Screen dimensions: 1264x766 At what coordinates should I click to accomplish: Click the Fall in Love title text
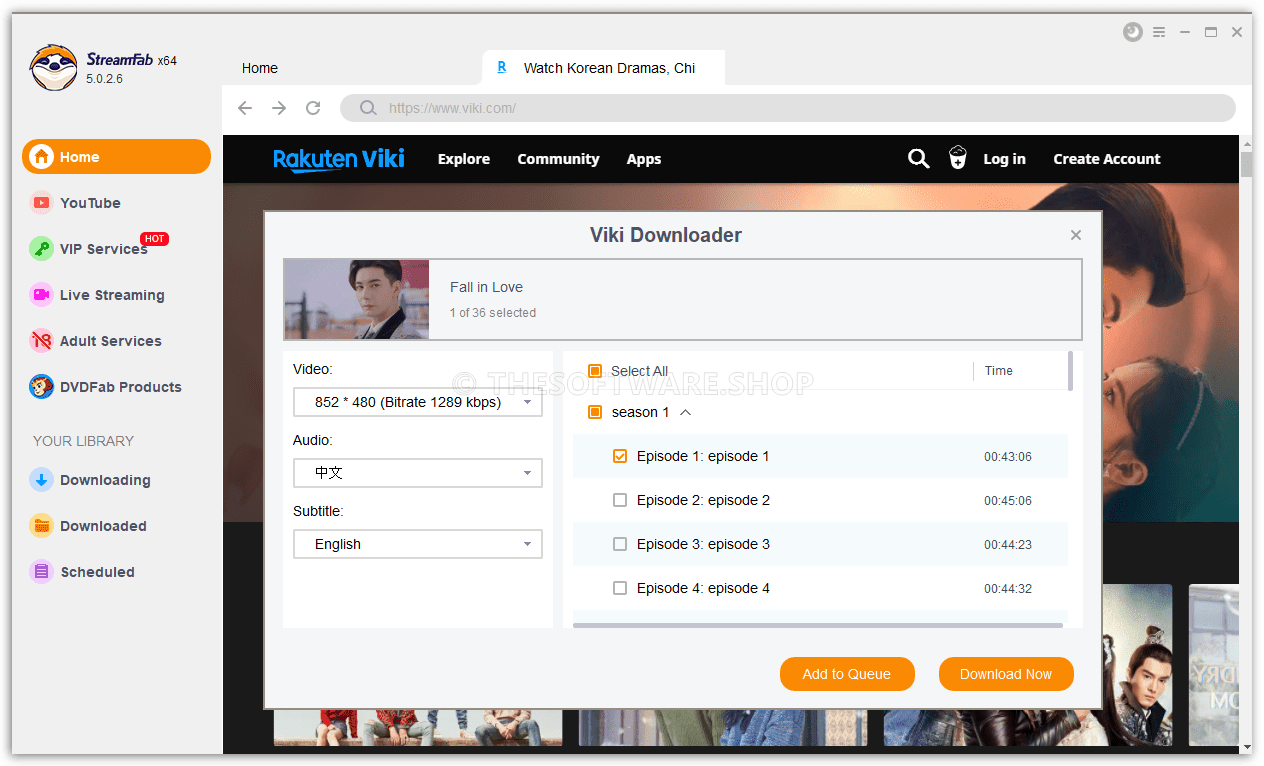coord(486,287)
